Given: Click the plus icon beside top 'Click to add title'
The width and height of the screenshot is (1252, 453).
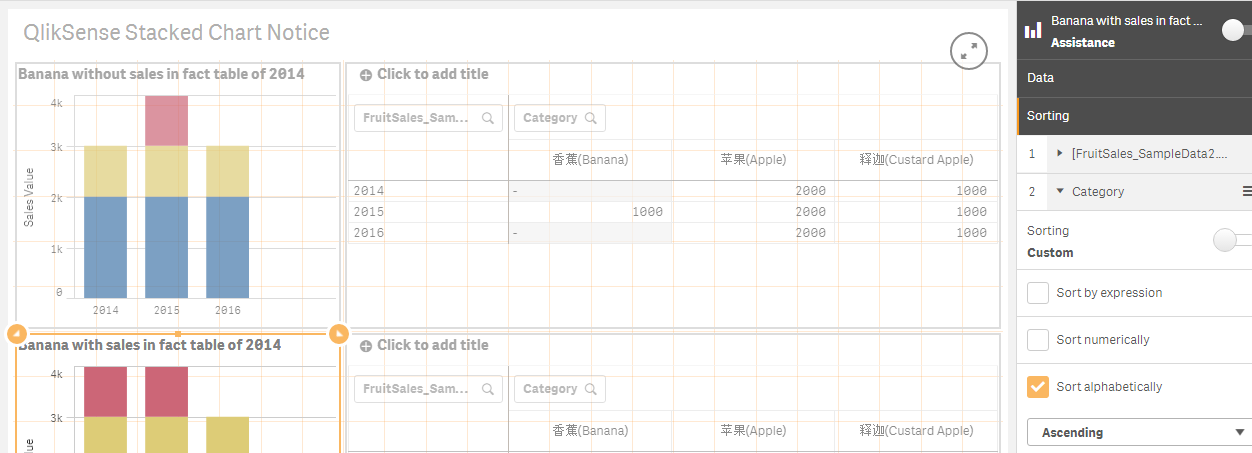Looking at the screenshot, I should coord(366,74).
